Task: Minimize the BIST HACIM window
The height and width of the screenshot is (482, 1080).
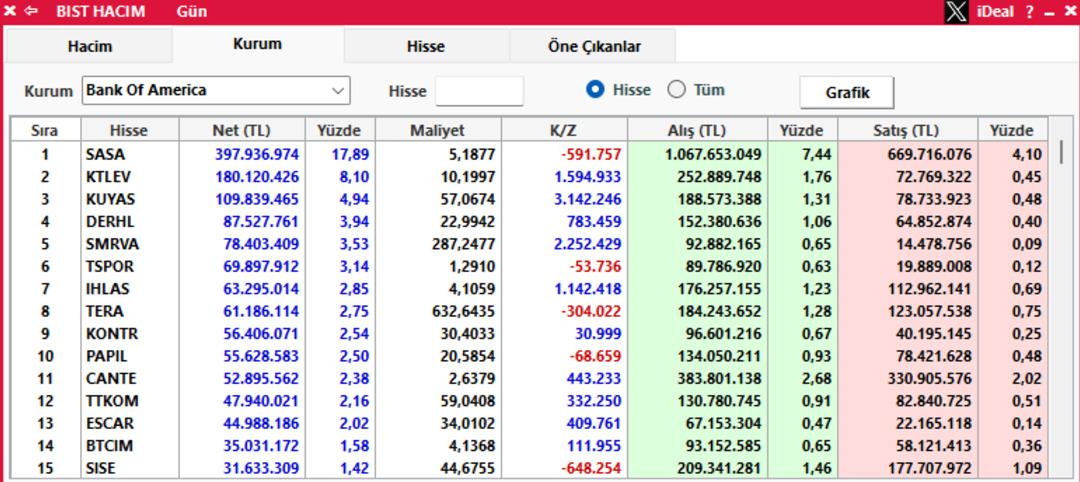Action: pos(1049,12)
